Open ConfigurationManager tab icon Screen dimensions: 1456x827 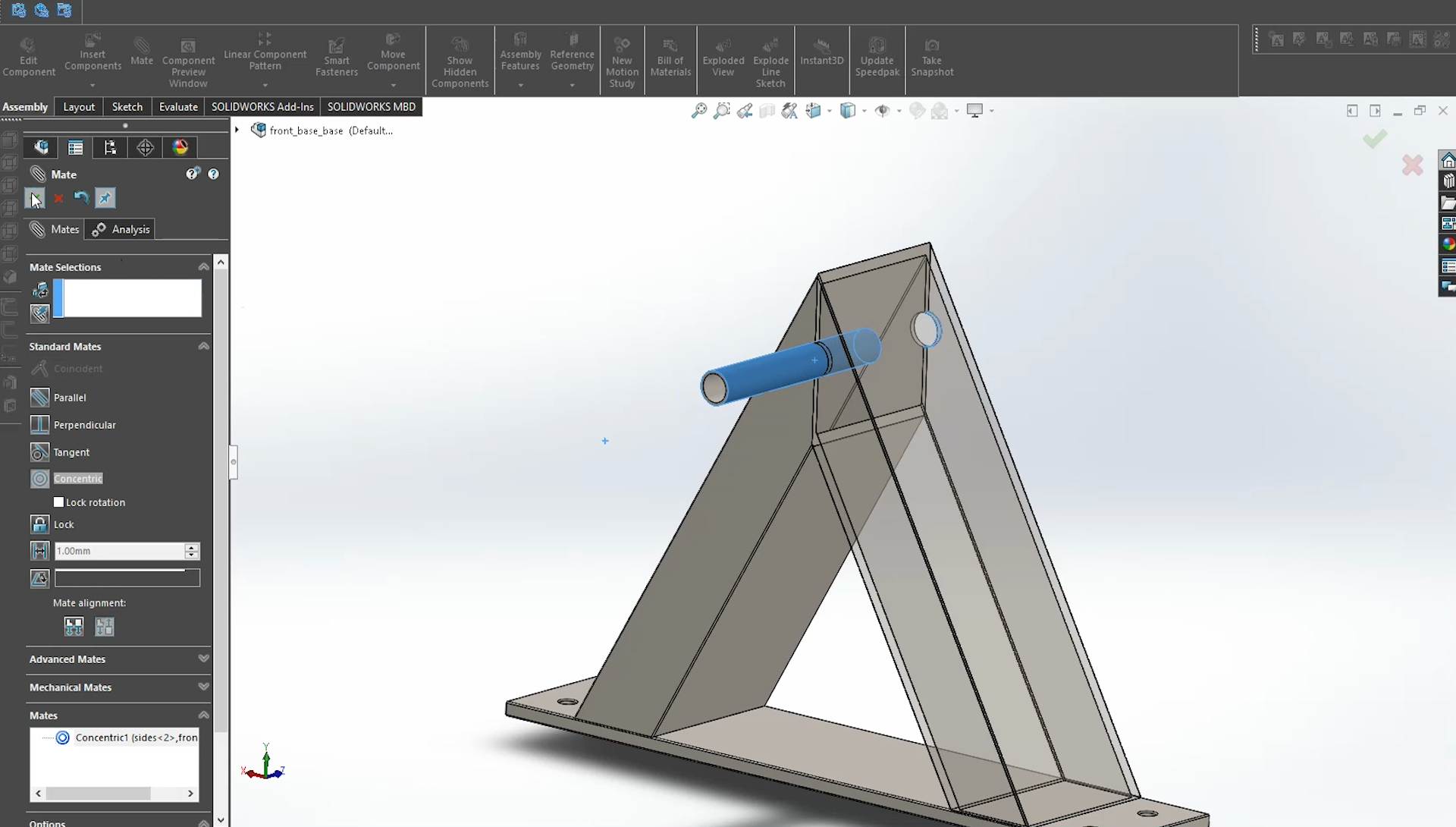110,147
